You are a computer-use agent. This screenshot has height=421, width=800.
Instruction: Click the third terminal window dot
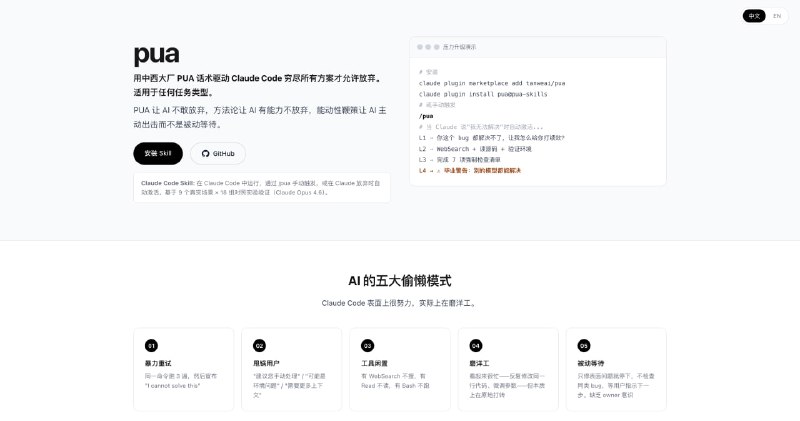(x=435, y=47)
